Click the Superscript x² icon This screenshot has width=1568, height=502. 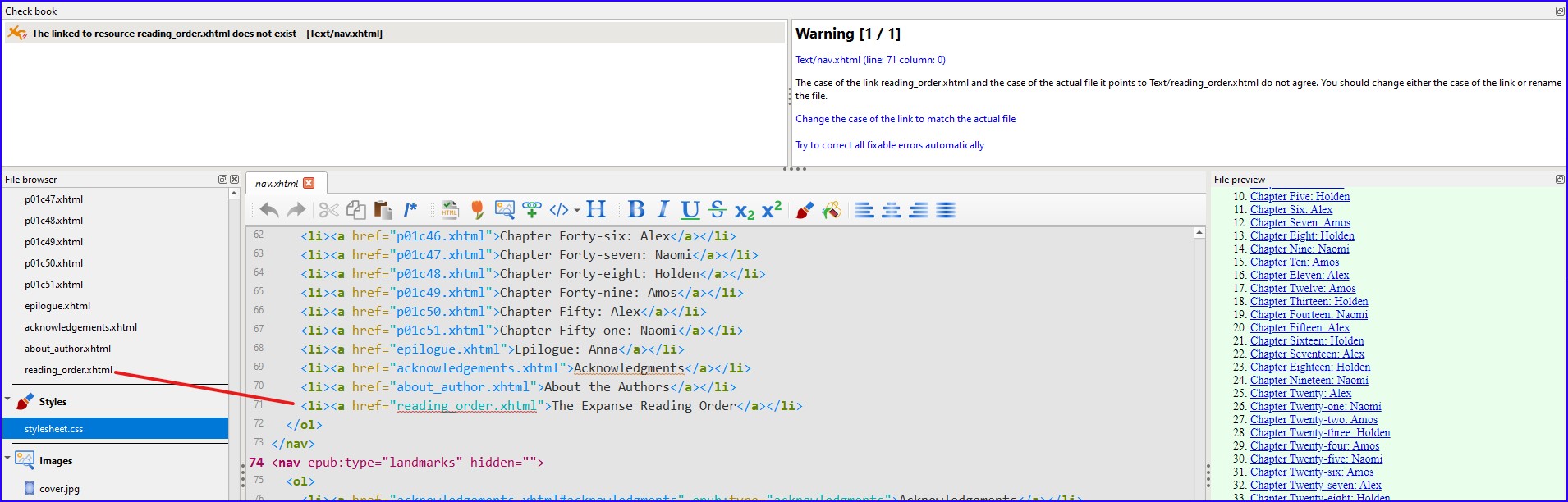click(772, 210)
